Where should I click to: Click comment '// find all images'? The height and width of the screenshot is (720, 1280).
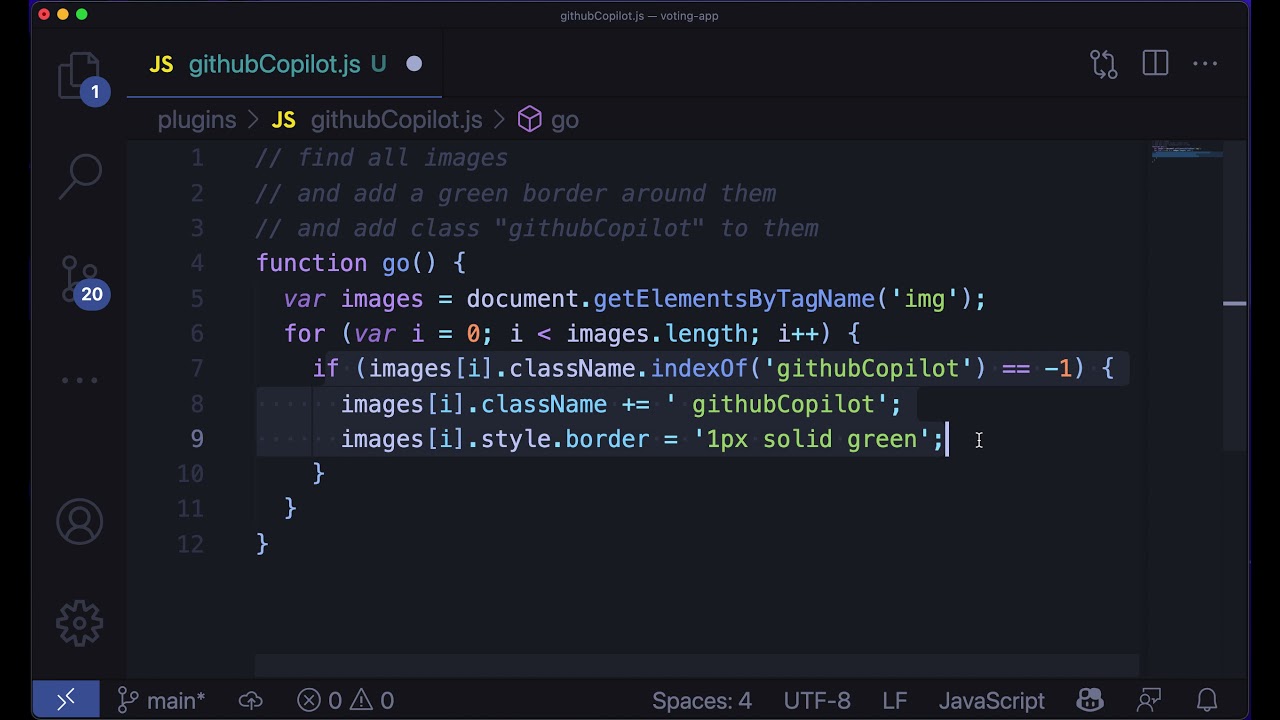pos(382,158)
